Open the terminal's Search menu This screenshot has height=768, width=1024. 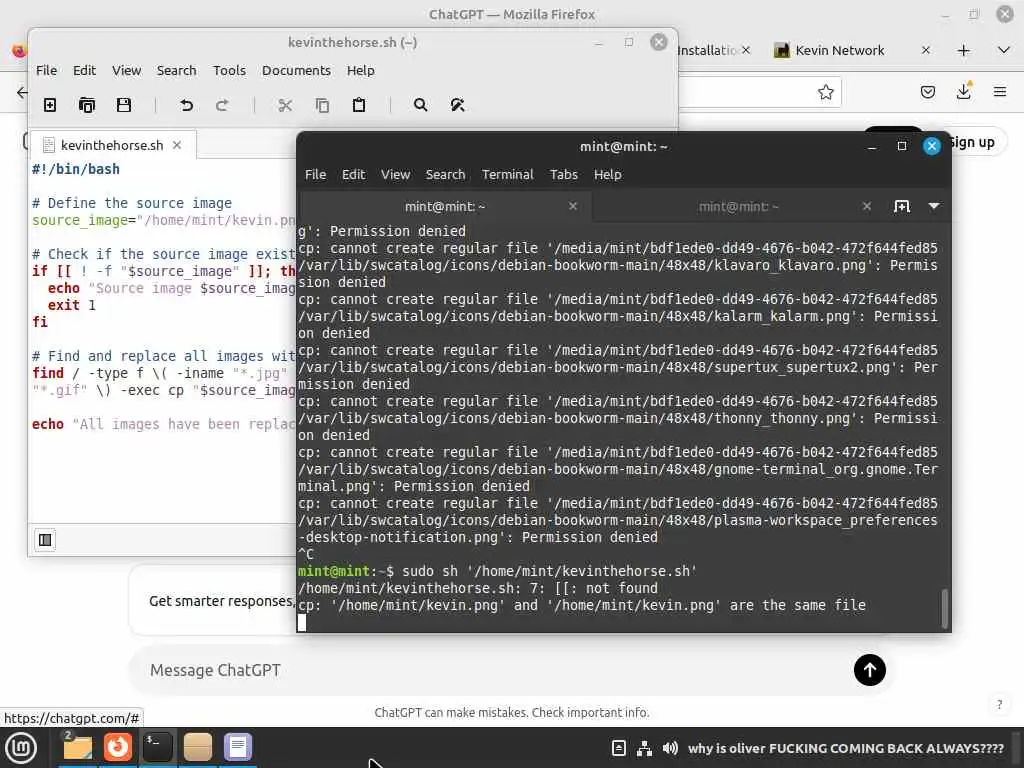pyautogui.click(x=445, y=174)
